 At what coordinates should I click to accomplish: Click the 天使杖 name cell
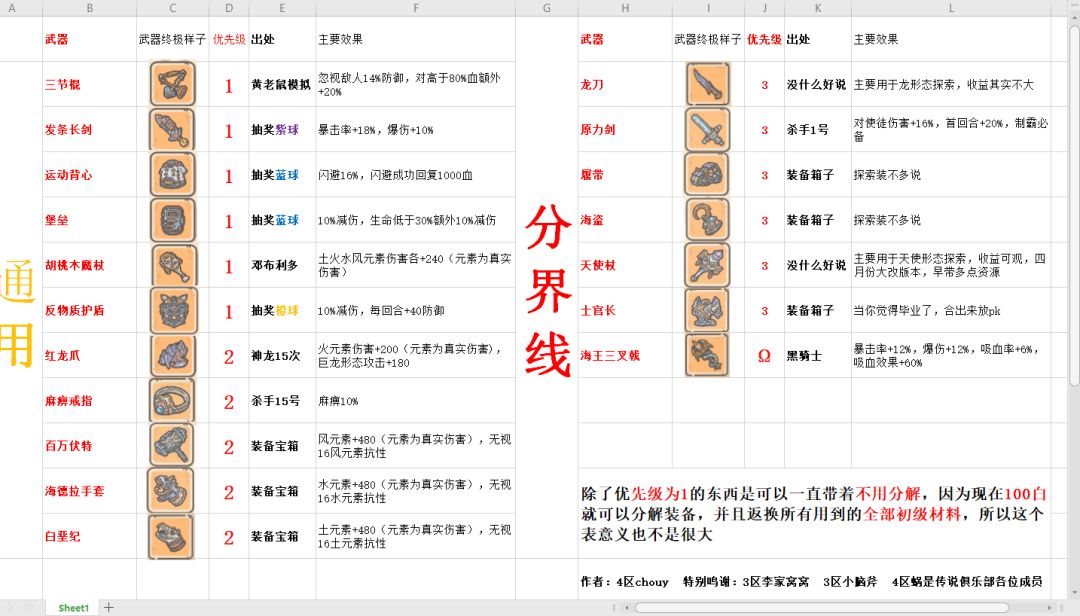(x=625, y=265)
